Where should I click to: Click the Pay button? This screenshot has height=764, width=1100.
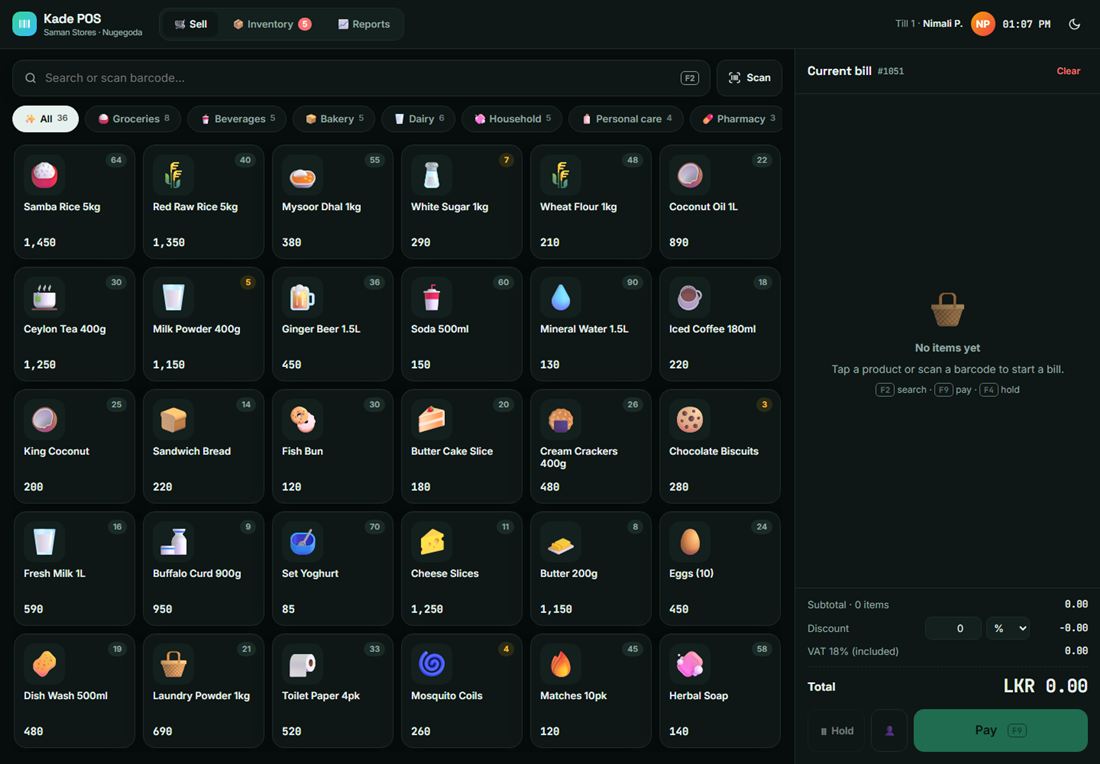coord(1000,730)
